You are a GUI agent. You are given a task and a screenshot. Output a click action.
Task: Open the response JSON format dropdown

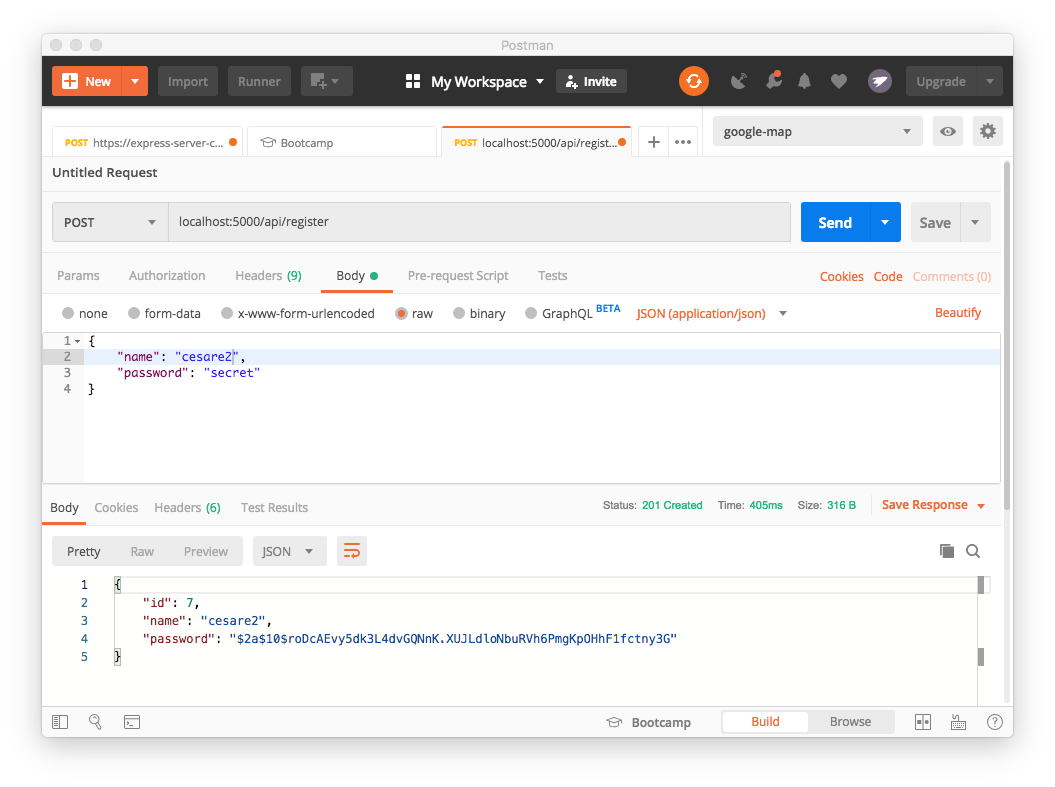pos(289,551)
